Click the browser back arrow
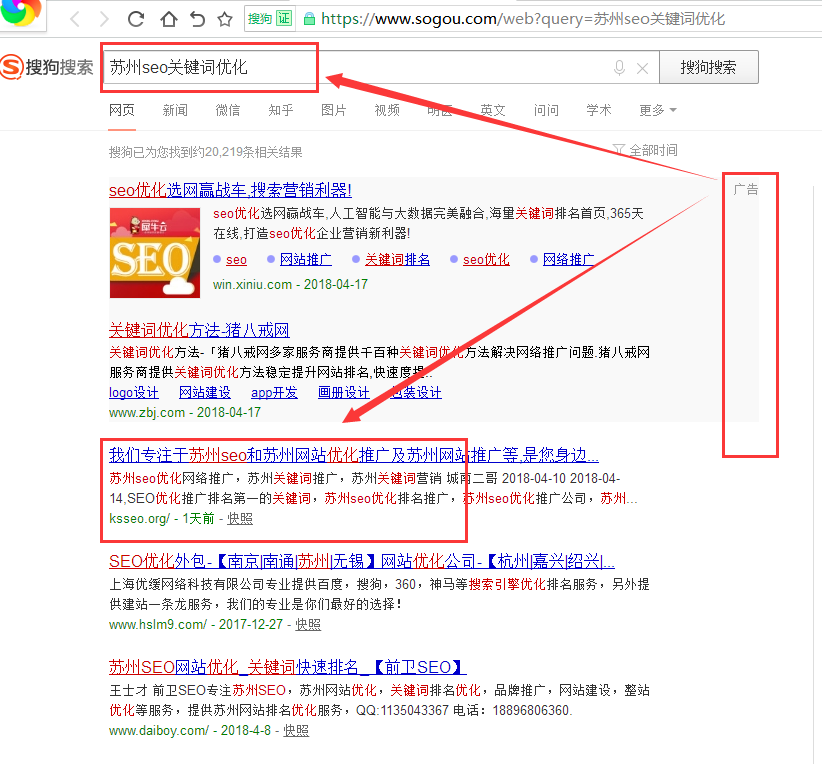This screenshot has height=764, width=822. coord(75,19)
